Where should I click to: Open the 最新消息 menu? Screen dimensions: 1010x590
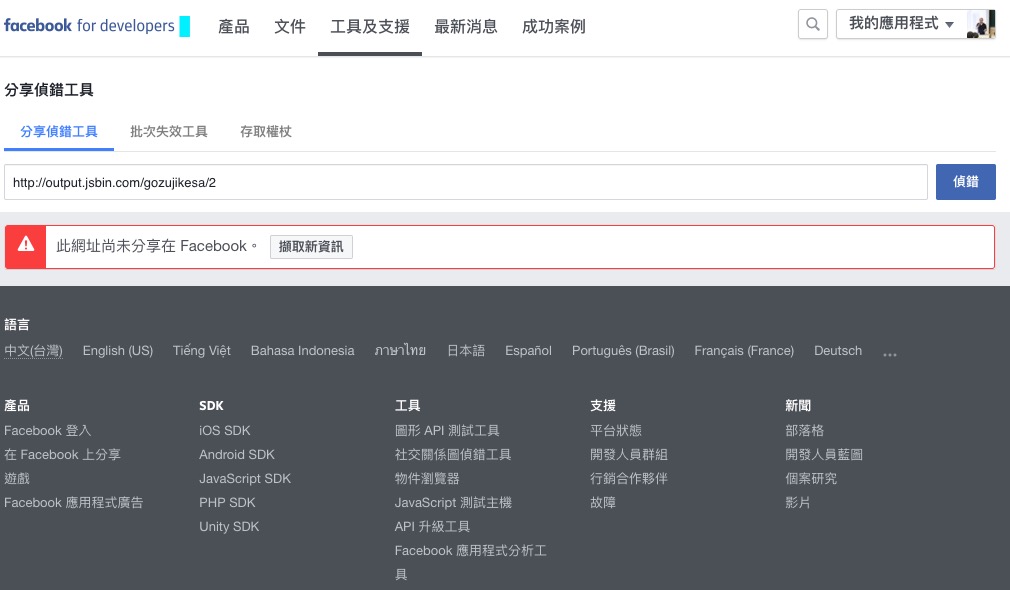(x=466, y=26)
